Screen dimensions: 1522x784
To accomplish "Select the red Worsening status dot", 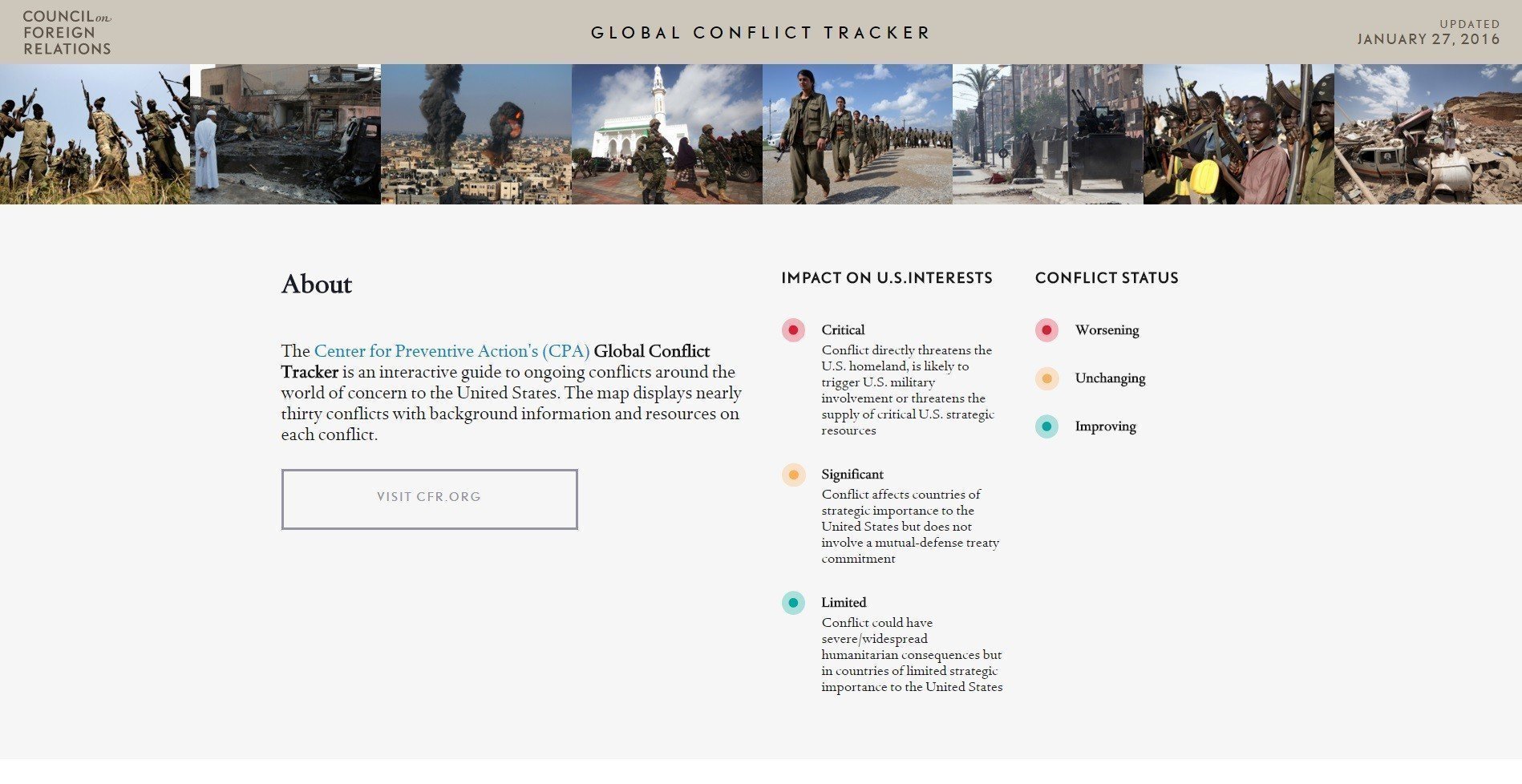I will click(x=1046, y=330).
